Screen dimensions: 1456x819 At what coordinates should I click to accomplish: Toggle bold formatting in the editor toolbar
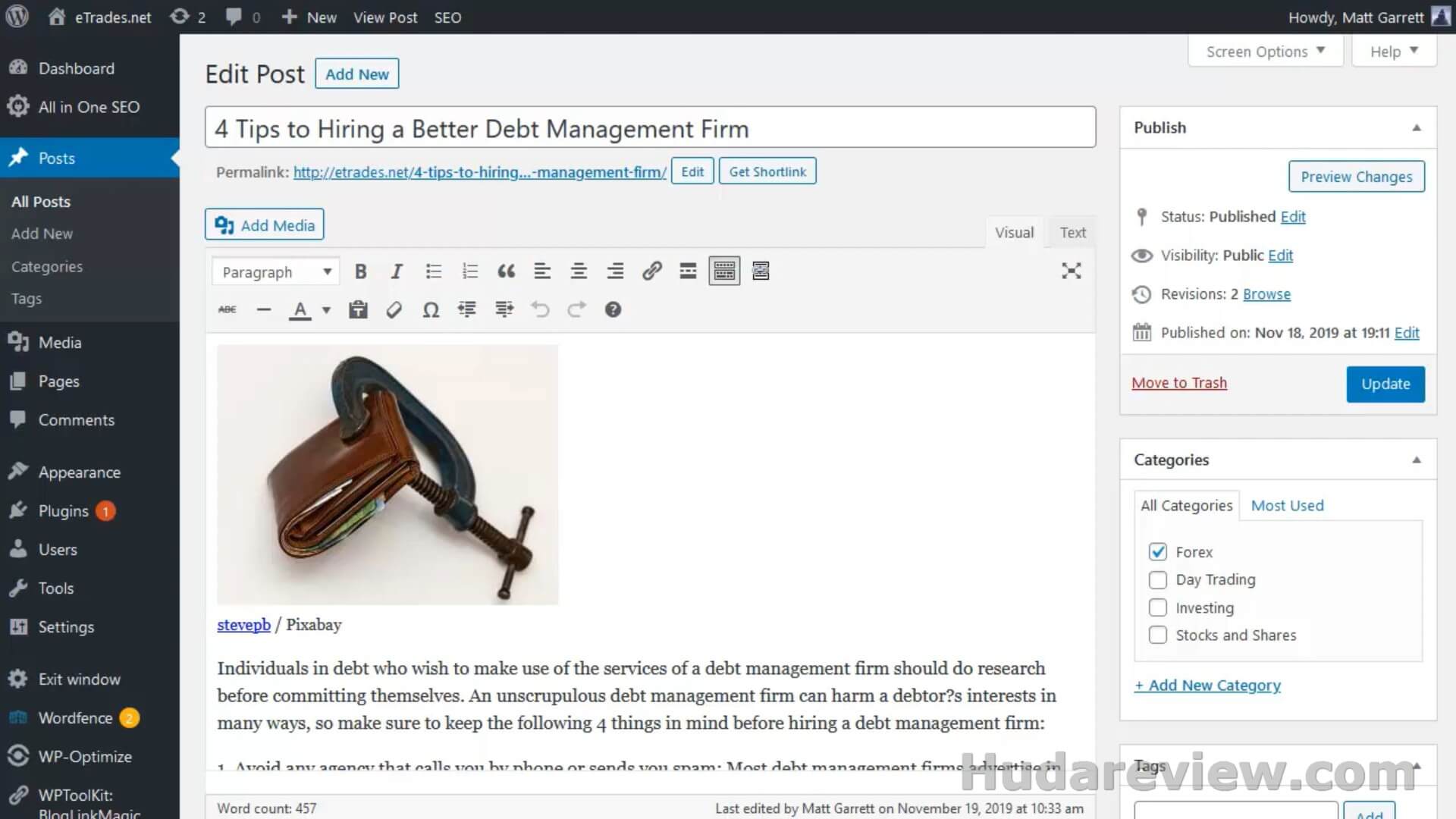360,271
